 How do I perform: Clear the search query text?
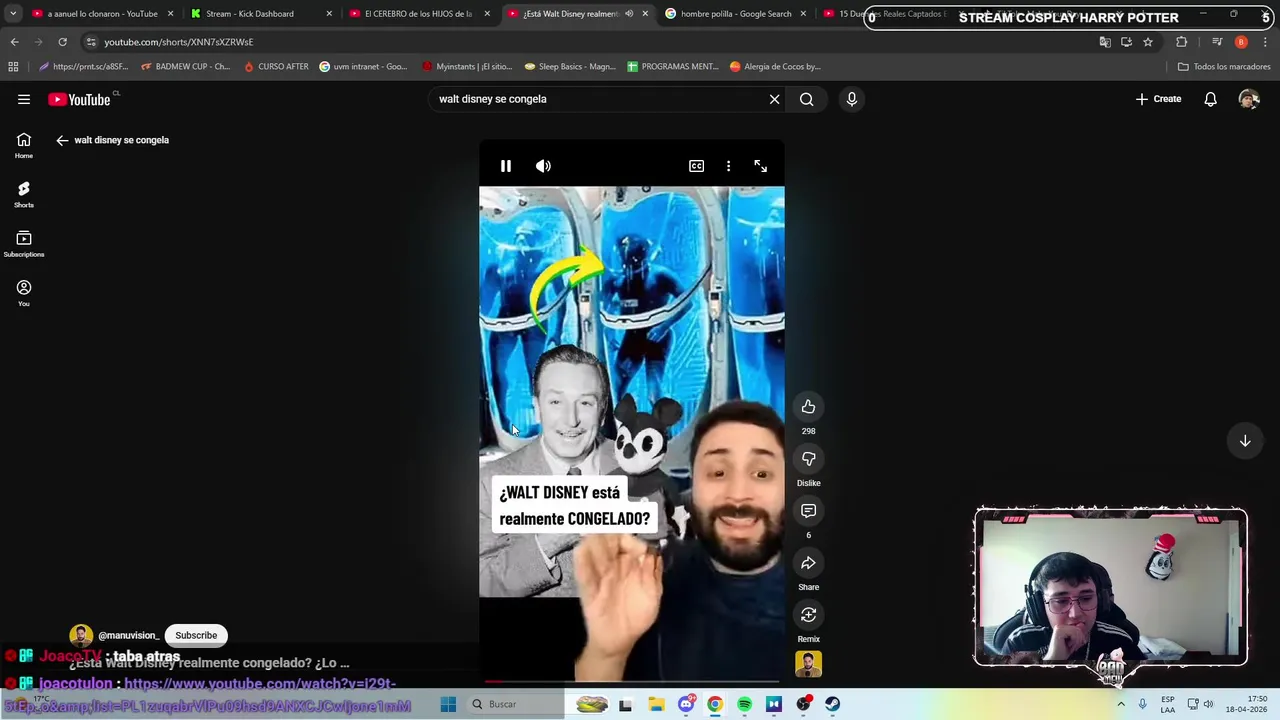(x=774, y=99)
